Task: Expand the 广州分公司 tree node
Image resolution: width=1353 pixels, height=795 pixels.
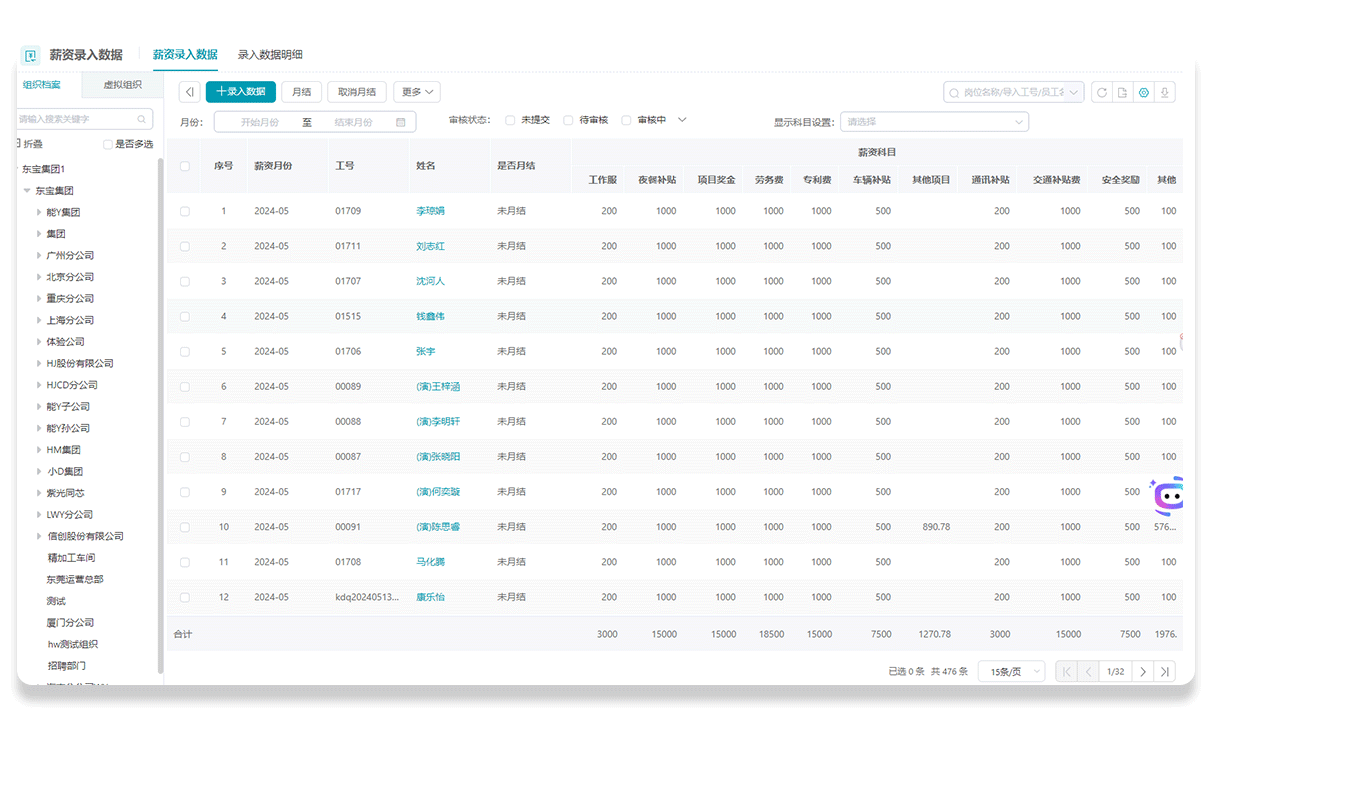Action: [39, 256]
